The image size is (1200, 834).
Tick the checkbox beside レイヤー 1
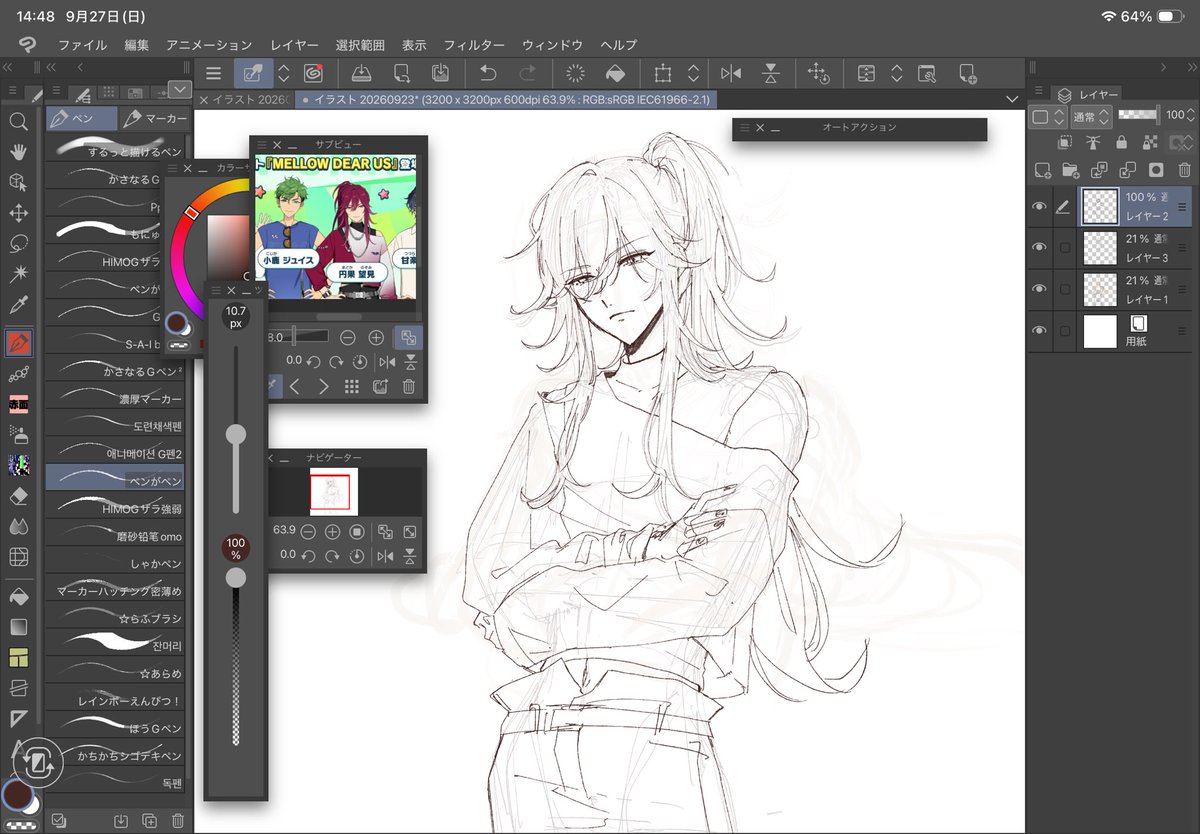1065,290
